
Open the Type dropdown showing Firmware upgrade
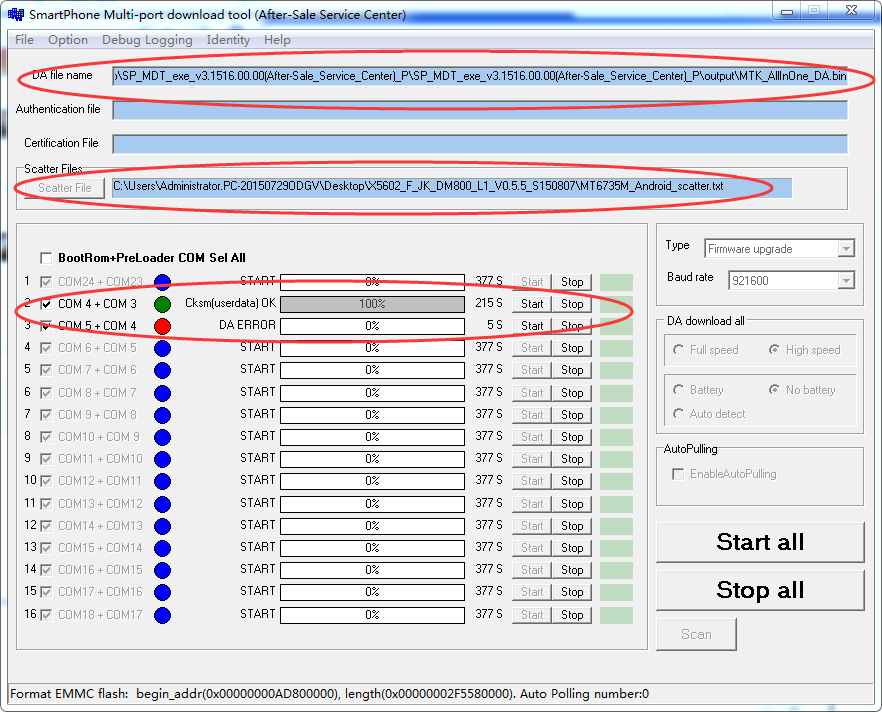[779, 248]
